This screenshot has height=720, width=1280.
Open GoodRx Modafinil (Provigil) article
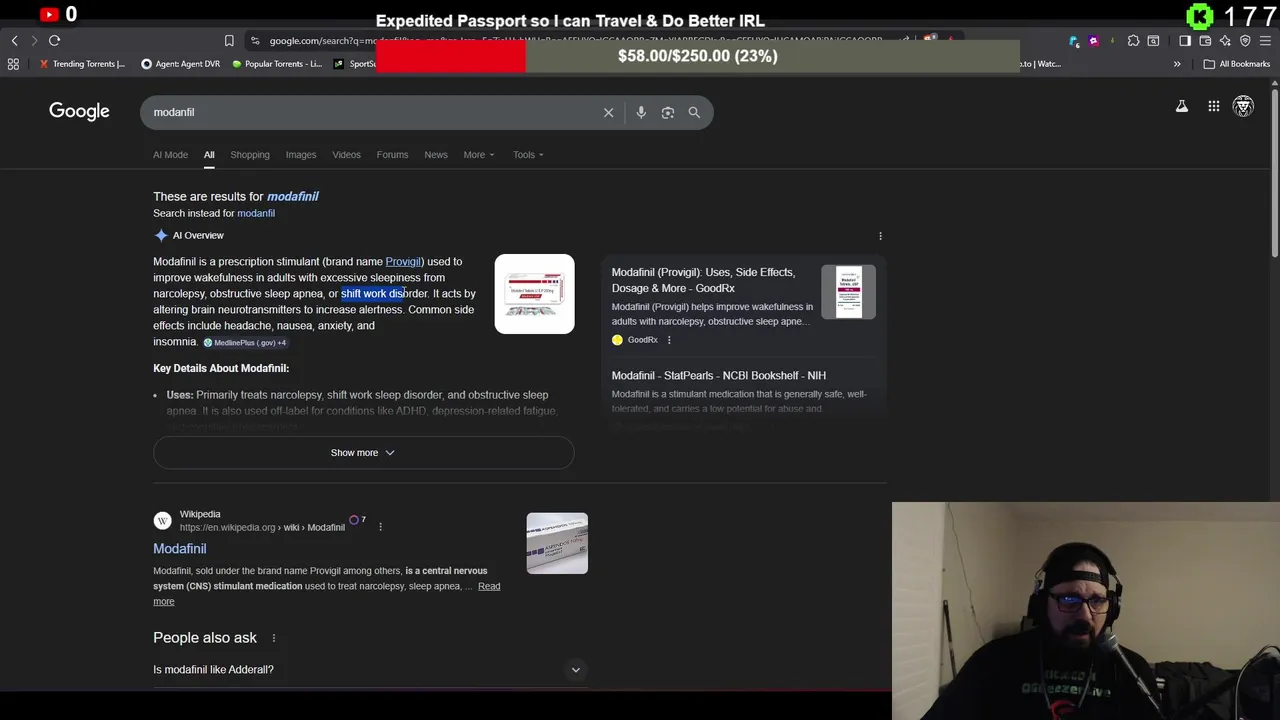coord(703,280)
